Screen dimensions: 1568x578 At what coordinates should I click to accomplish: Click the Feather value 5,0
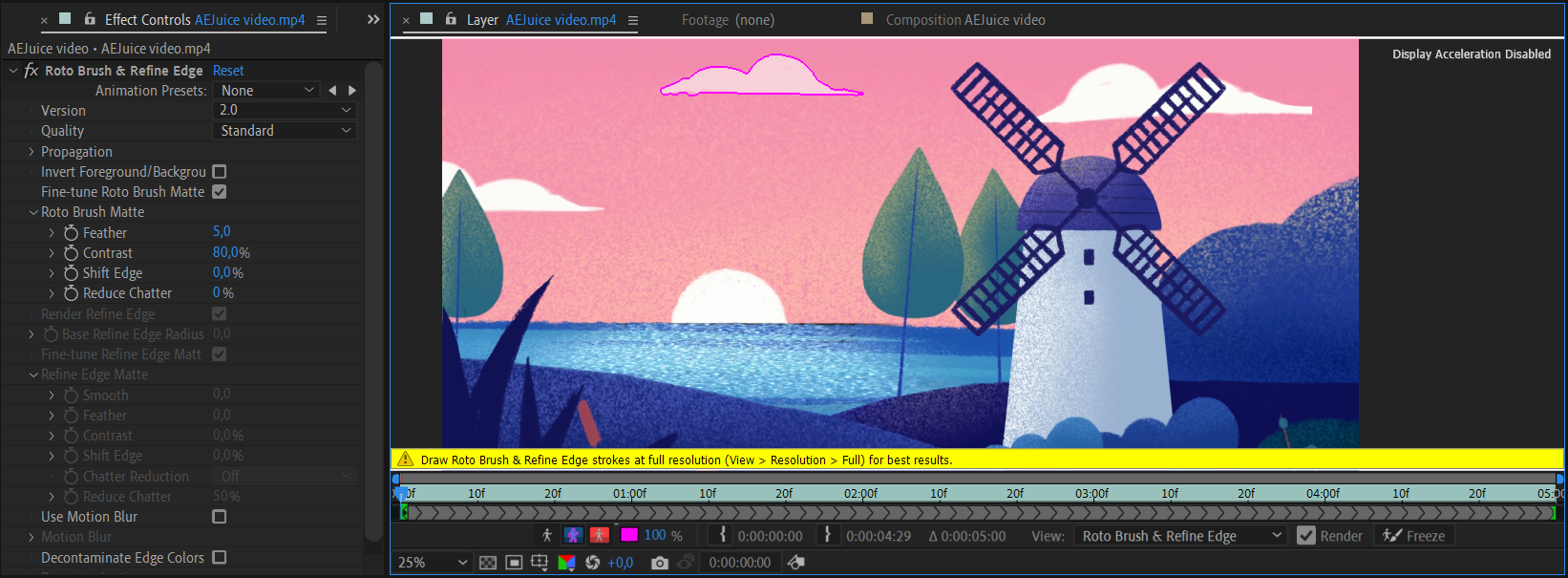coord(222,231)
